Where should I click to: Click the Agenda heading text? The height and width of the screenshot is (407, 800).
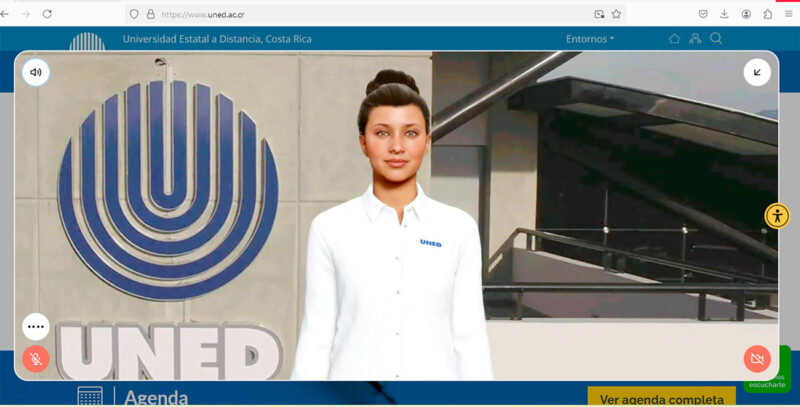pyautogui.click(x=156, y=398)
